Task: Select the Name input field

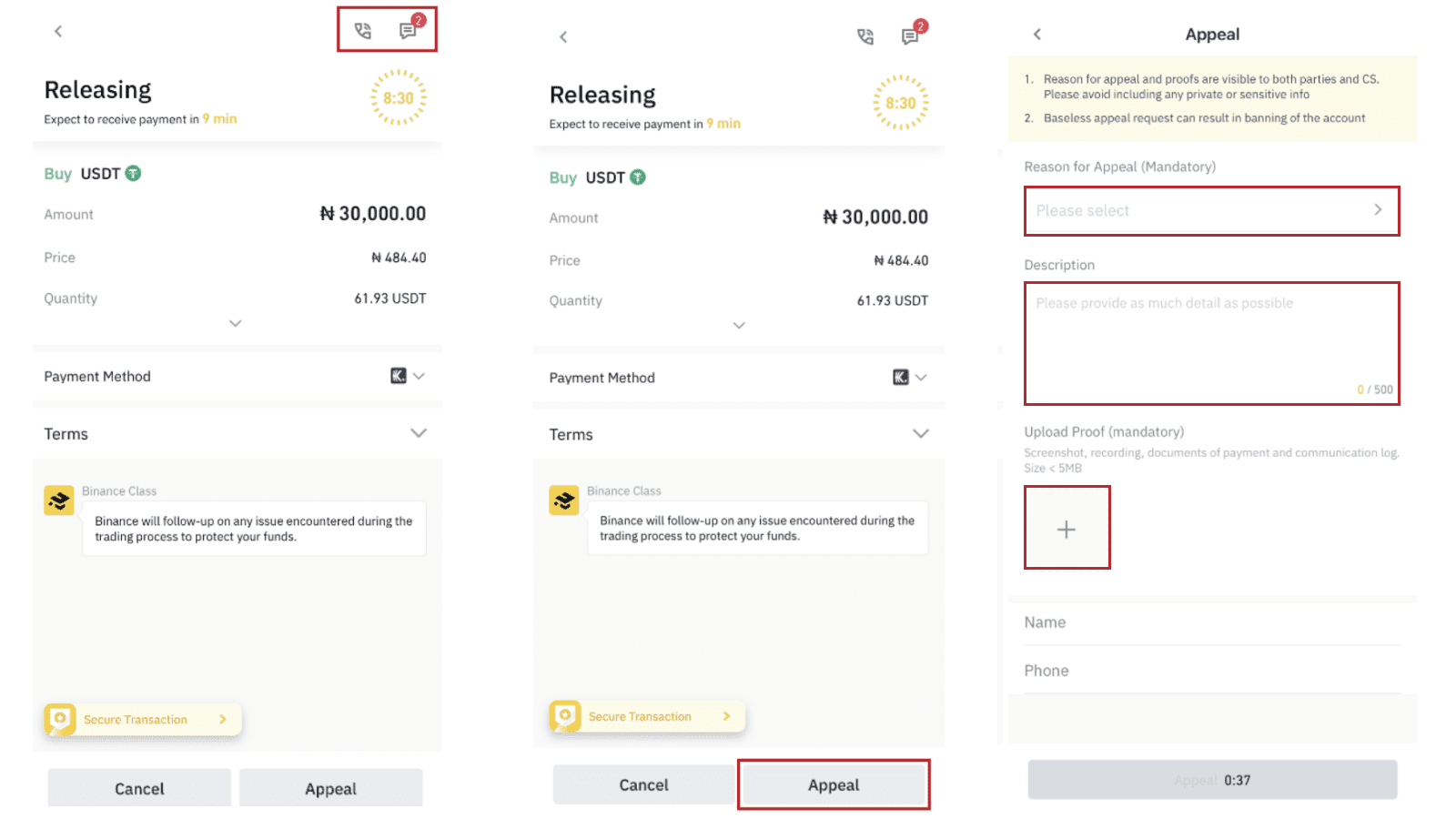Action: (1211, 622)
